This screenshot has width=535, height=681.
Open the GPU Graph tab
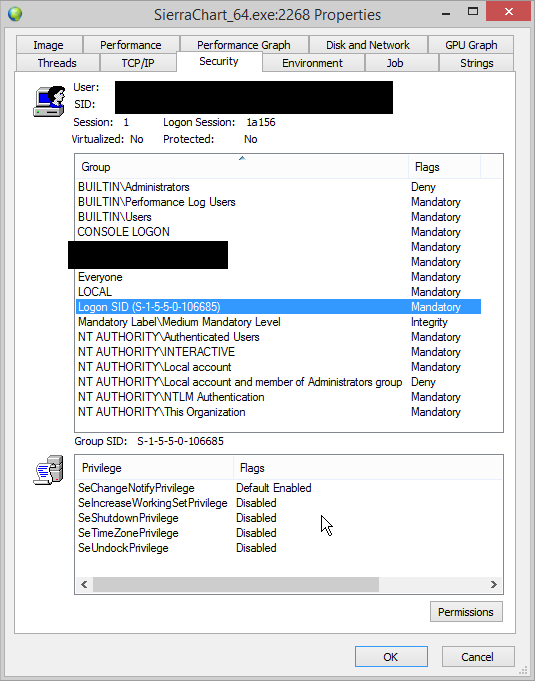[471, 45]
